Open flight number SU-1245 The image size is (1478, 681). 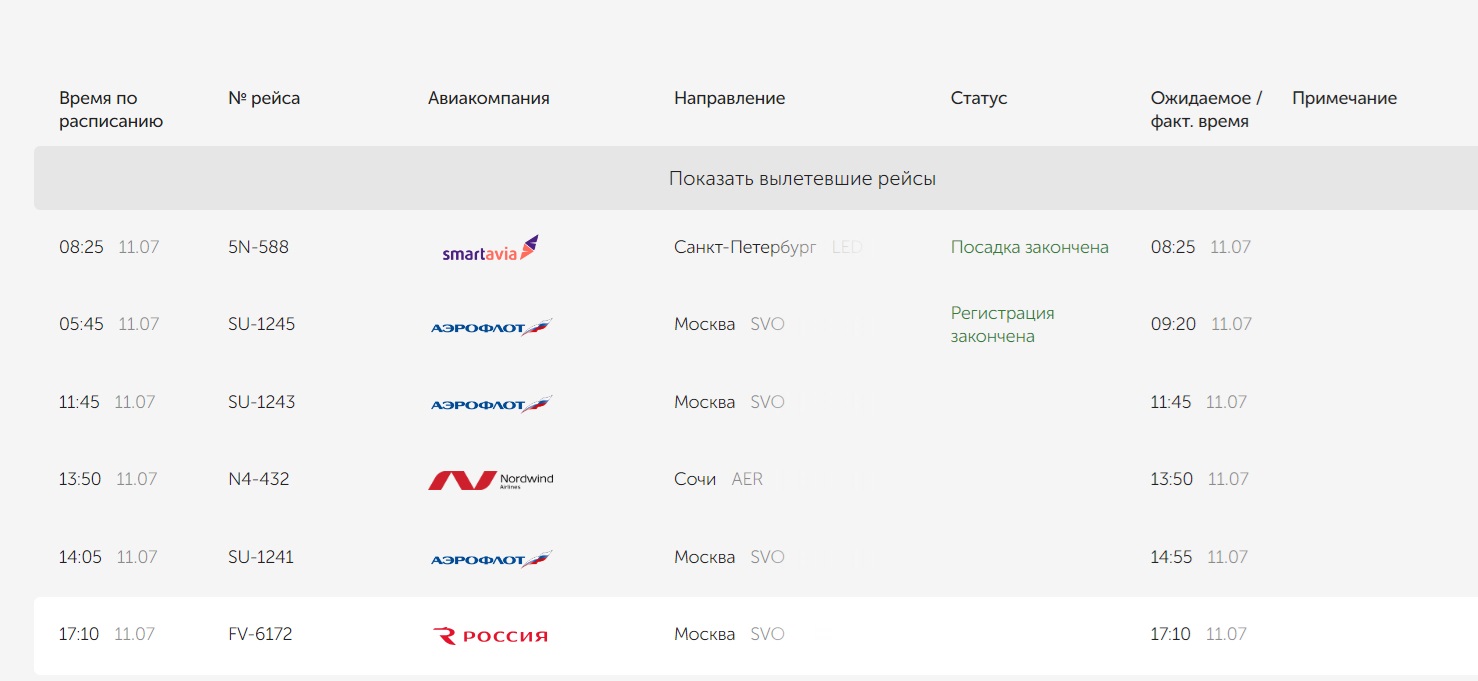pos(261,324)
